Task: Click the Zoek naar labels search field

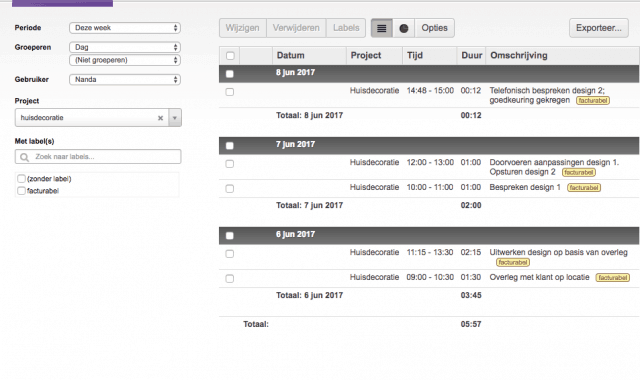Action: (x=98, y=157)
